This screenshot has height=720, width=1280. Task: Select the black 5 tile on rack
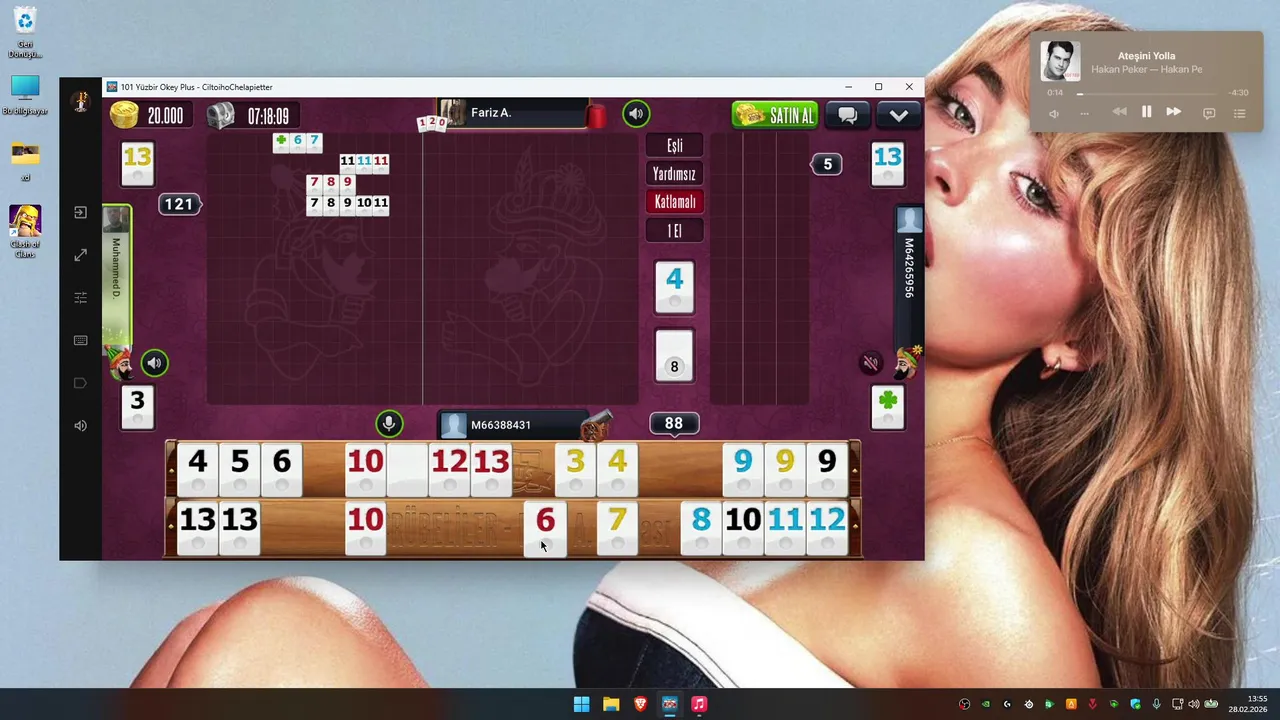click(240, 470)
